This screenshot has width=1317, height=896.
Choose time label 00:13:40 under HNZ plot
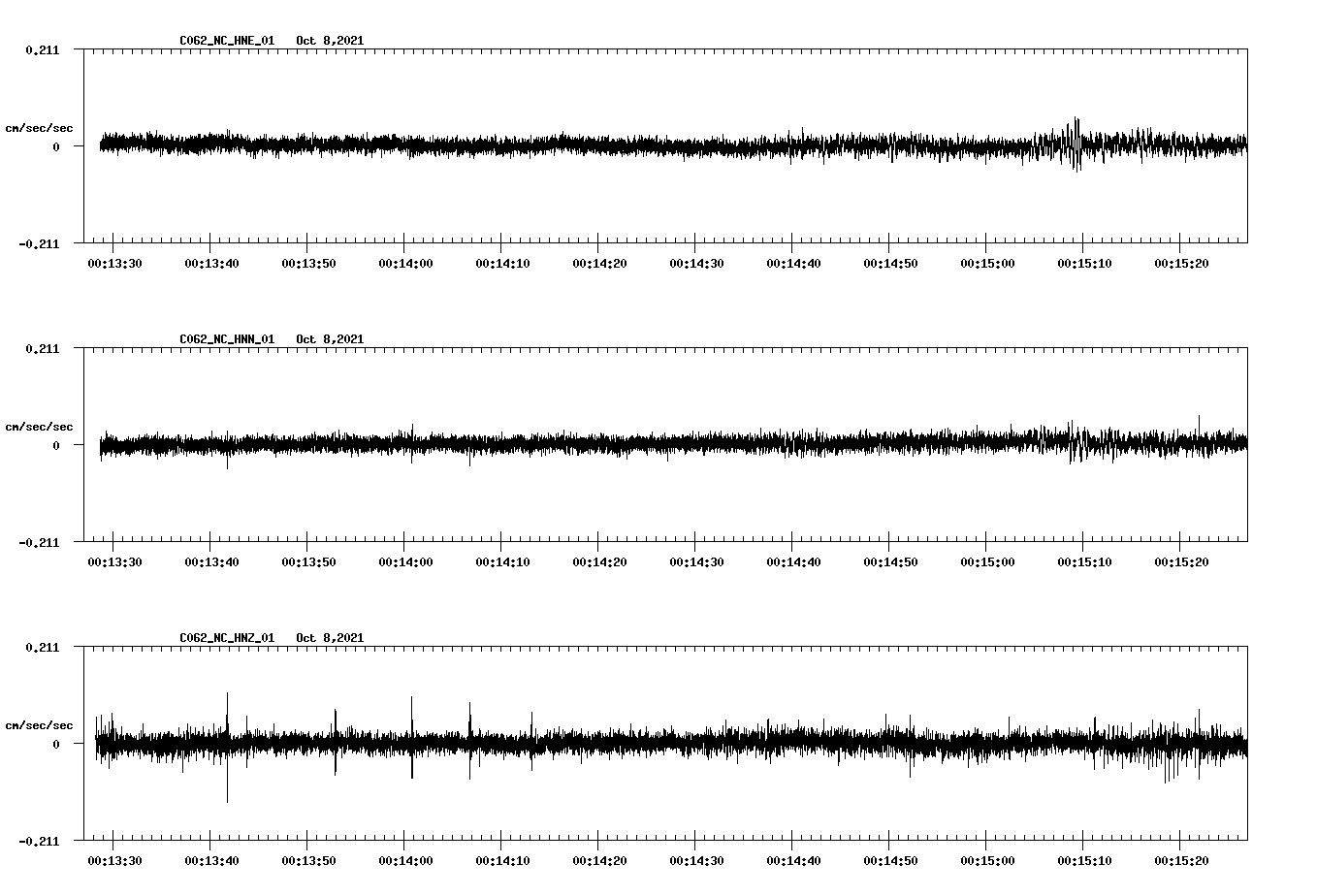(x=211, y=861)
